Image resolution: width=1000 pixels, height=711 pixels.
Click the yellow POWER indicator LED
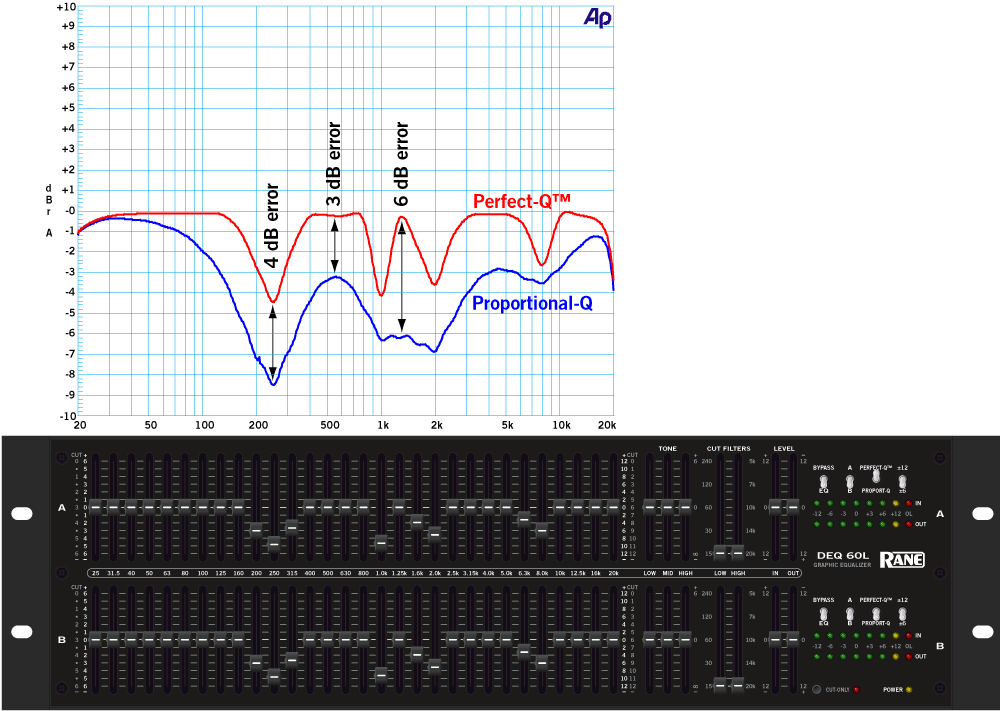[909, 689]
